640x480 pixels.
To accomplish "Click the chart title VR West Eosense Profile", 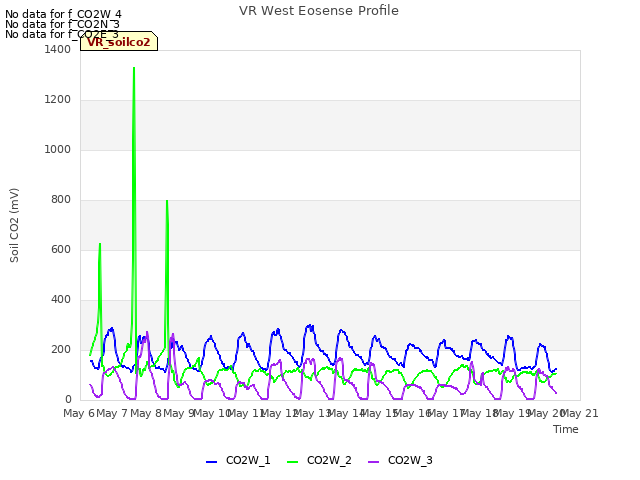I will [319, 11].
